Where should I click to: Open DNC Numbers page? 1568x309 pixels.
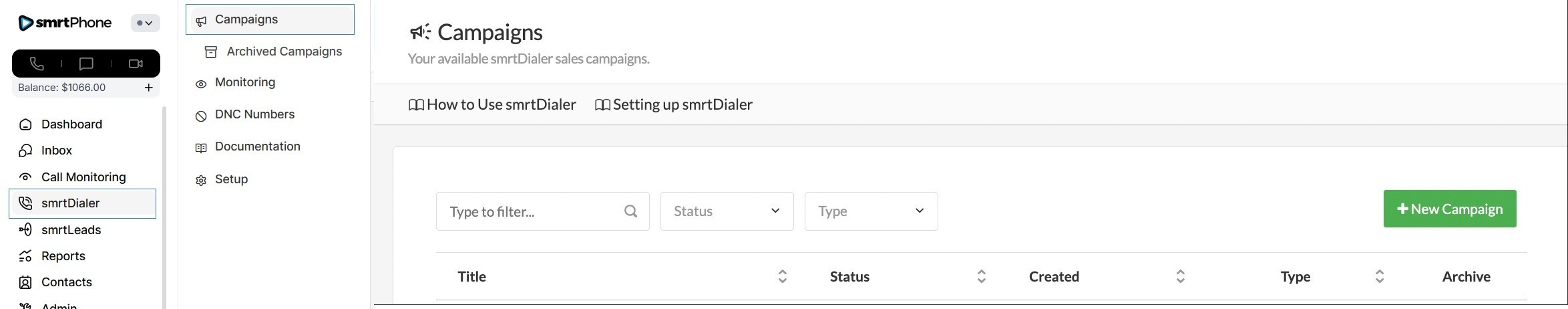point(254,114)
